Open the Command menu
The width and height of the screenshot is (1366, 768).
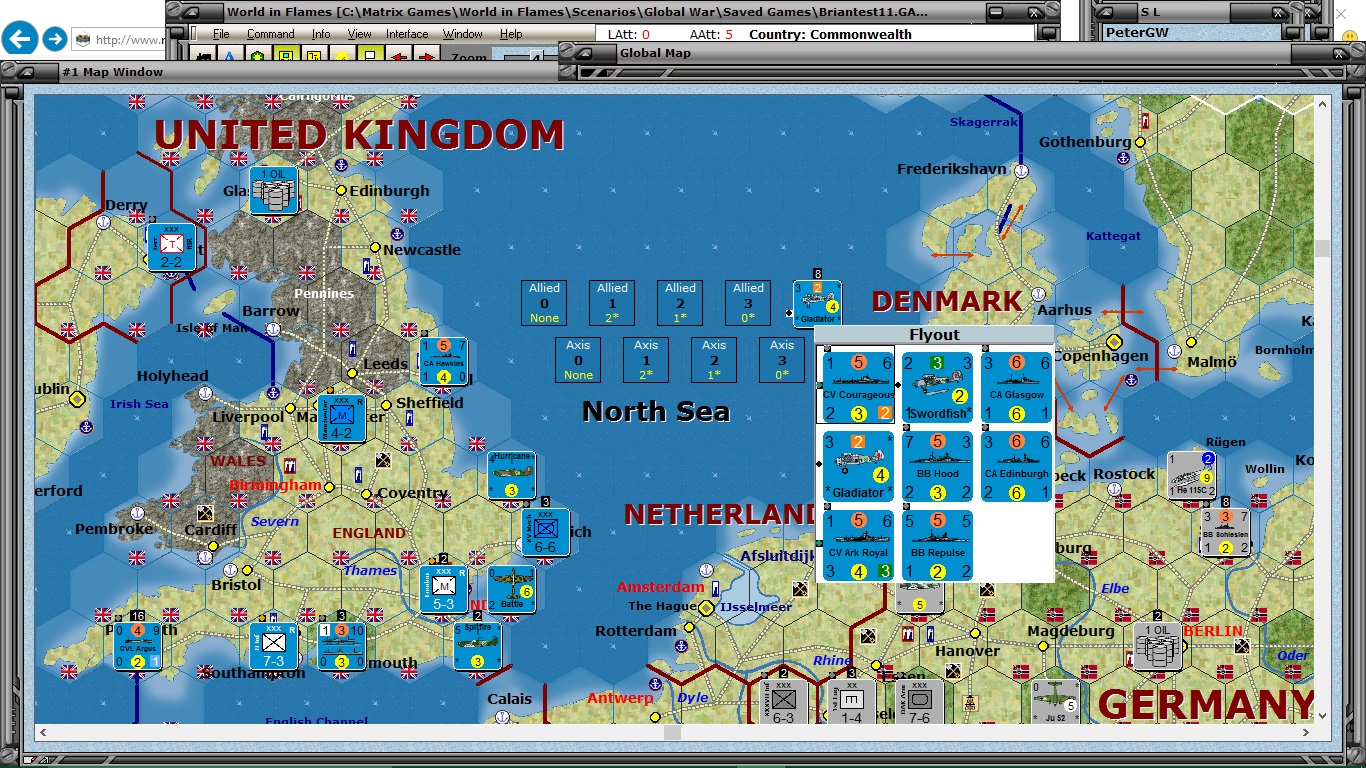point(271,34)
